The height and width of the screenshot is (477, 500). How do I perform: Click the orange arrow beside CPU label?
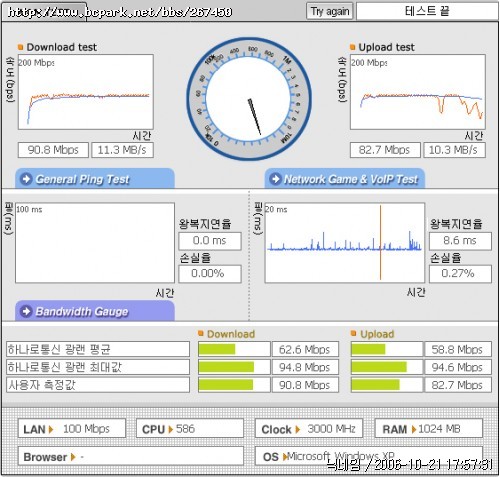(x=170, y=429)
